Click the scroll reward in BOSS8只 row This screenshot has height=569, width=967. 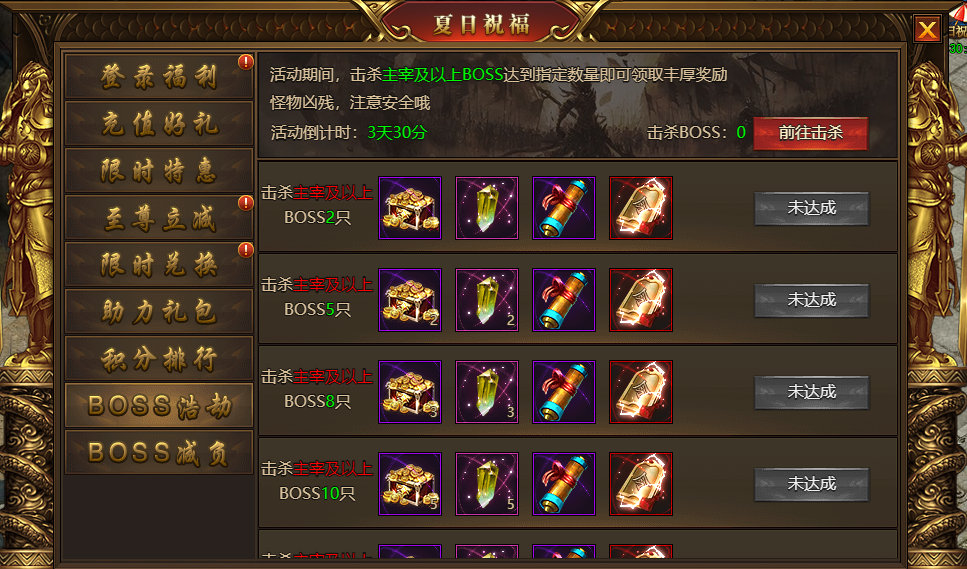pos(564,392)
